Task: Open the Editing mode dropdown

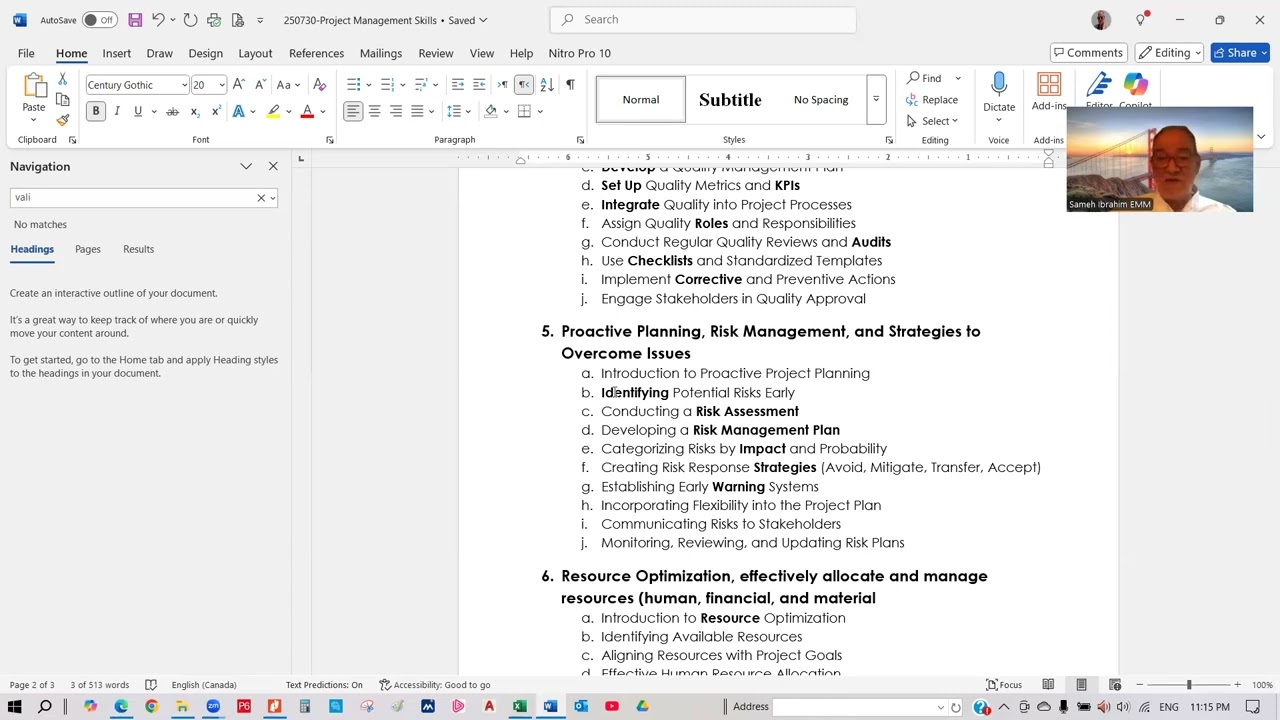Action: point(1169,53)
